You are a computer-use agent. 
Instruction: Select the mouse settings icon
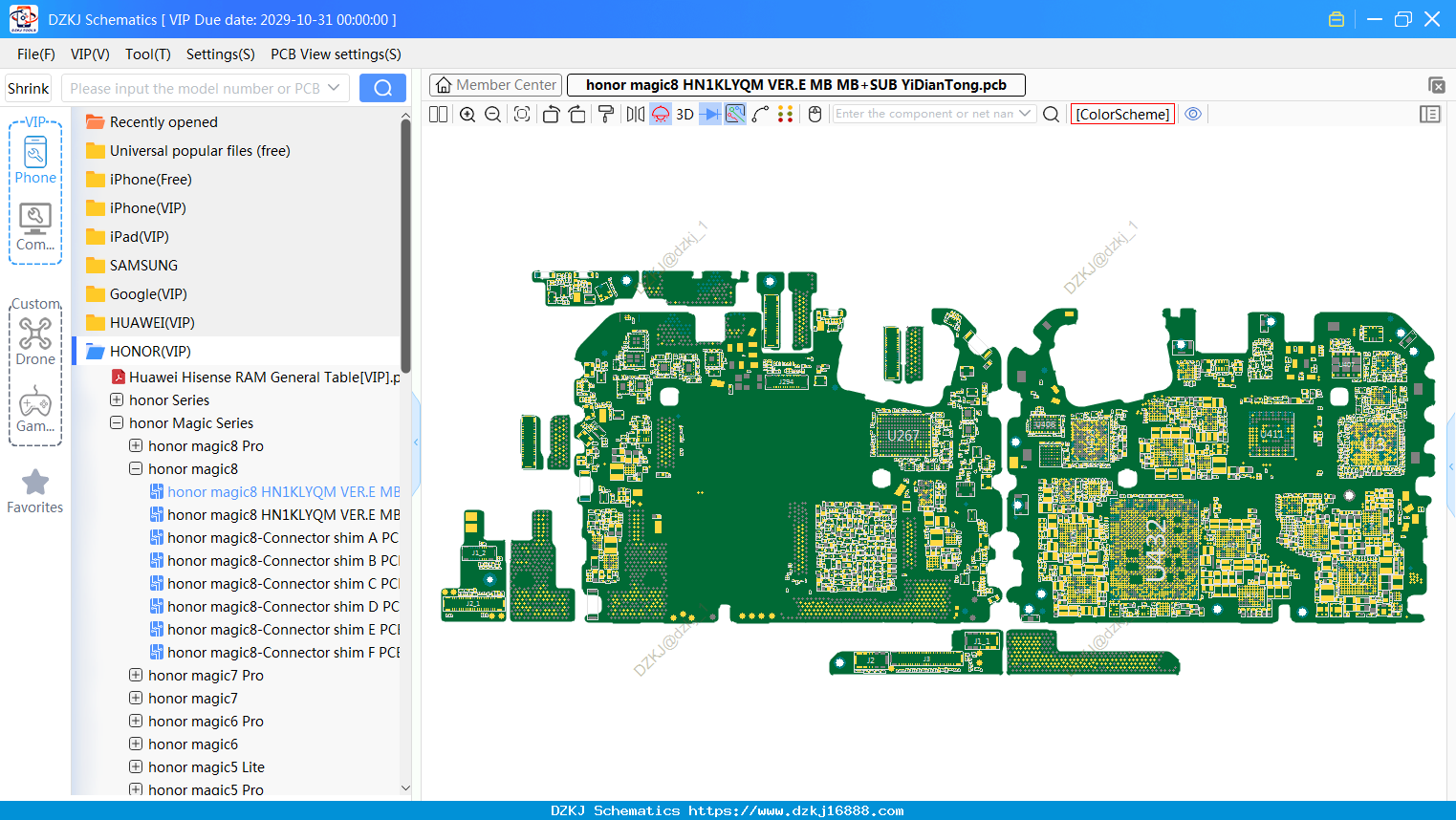coord(815,114)
